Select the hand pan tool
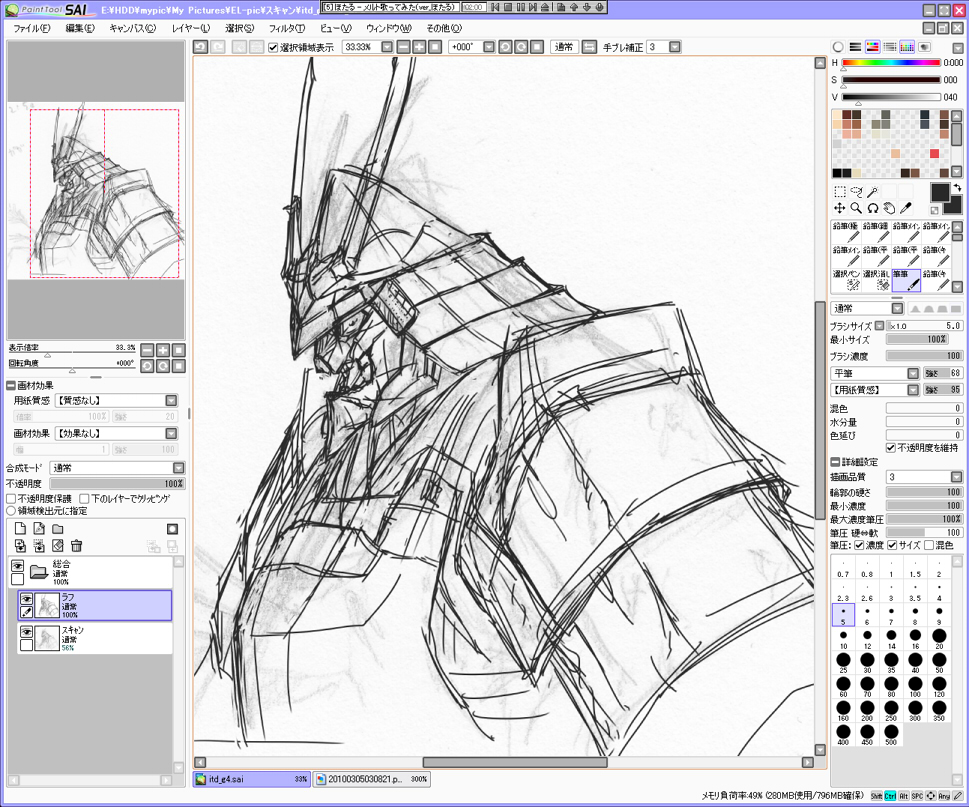Screen dimensions: 969x807 point(889,208)
